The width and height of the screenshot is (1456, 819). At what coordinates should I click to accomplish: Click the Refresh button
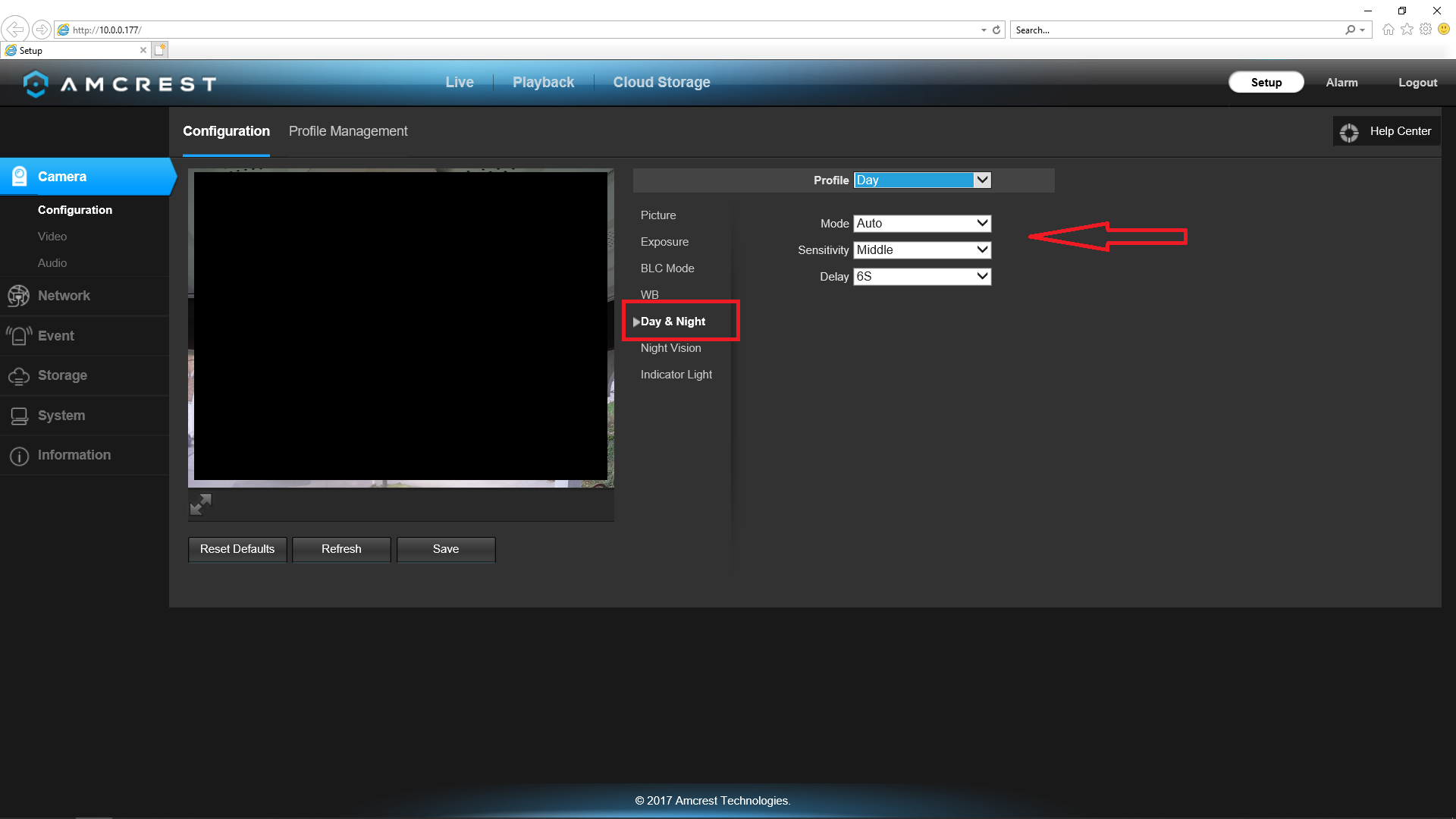pos(341,549)
